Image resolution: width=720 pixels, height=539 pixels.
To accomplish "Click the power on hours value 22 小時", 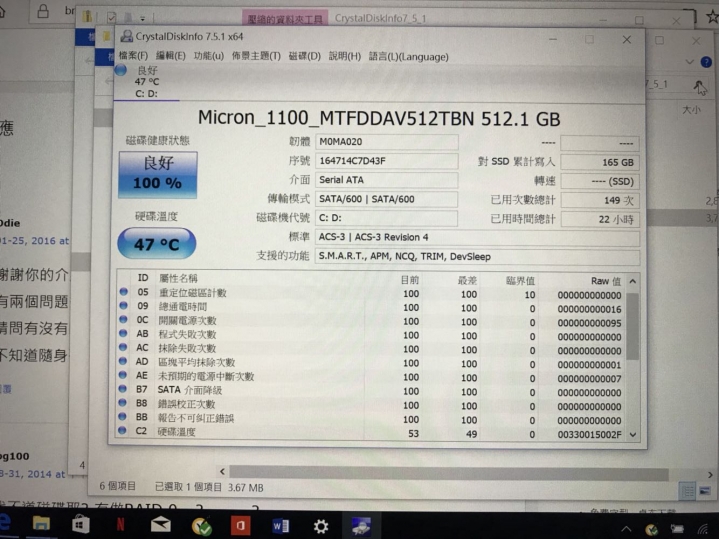I will pos(600,219).
